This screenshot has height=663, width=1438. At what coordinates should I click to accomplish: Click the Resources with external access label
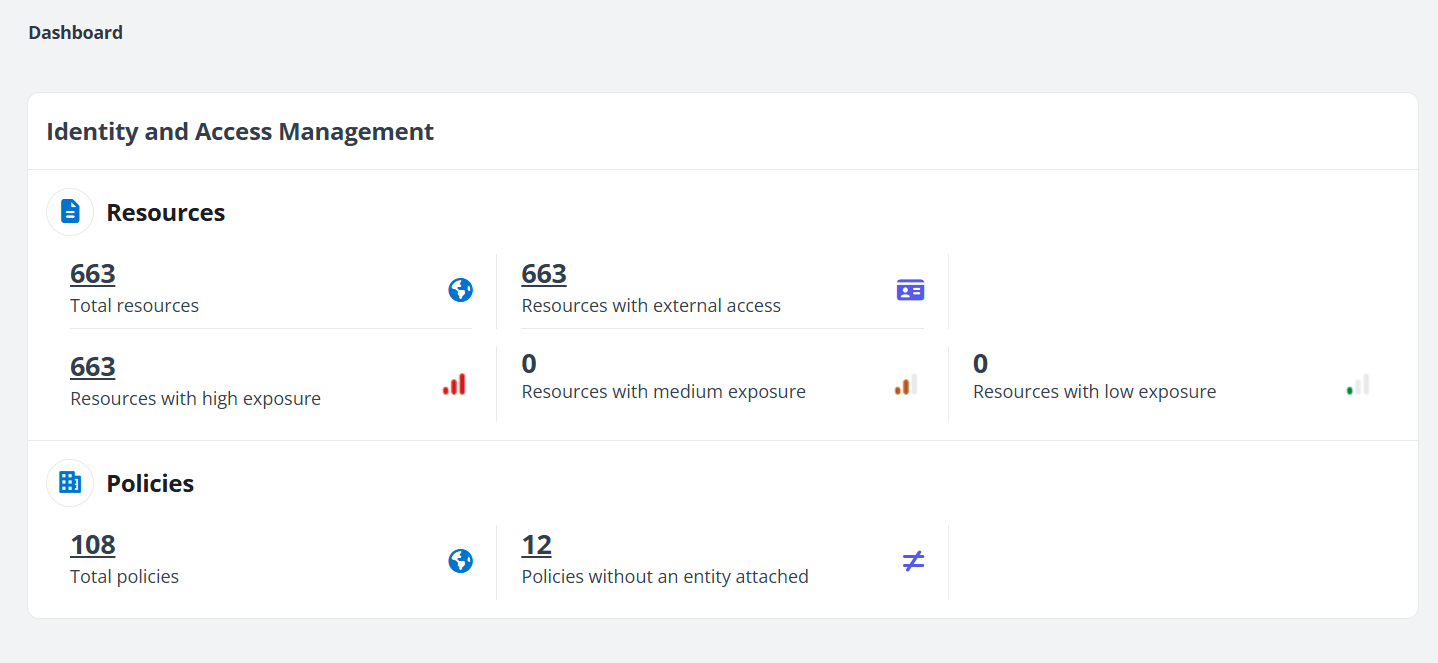coord(651,306)
